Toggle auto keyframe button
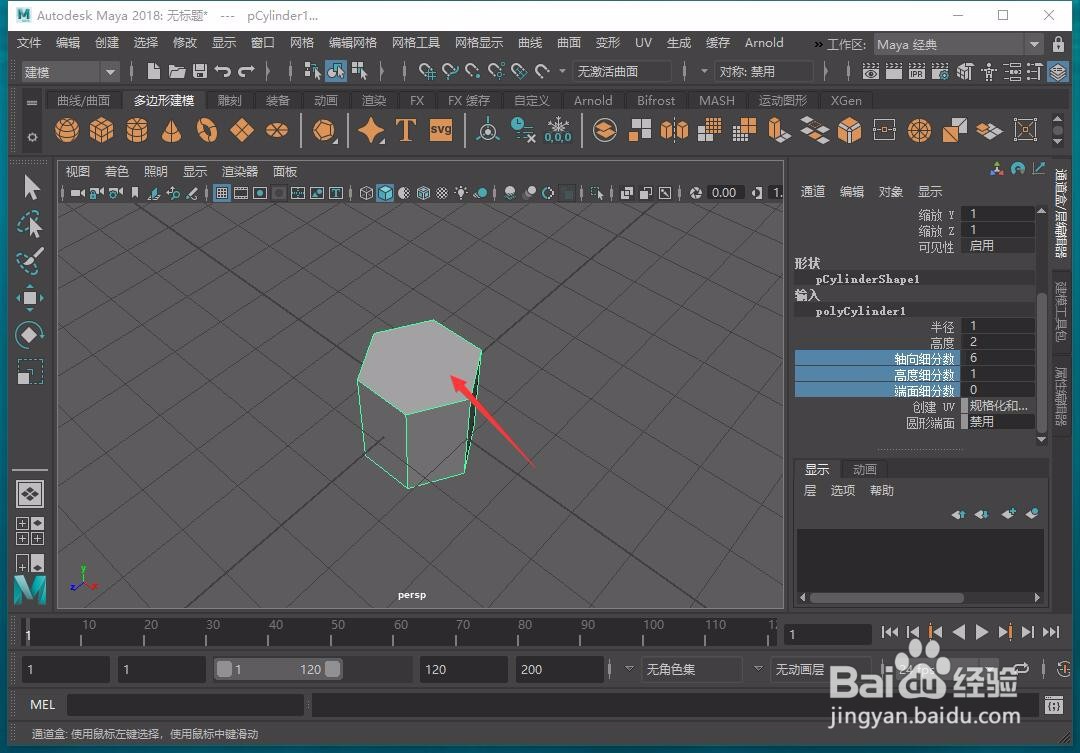Image resolution: width=1080 pixels, height=753 pixels. (x=1063, y=668)
